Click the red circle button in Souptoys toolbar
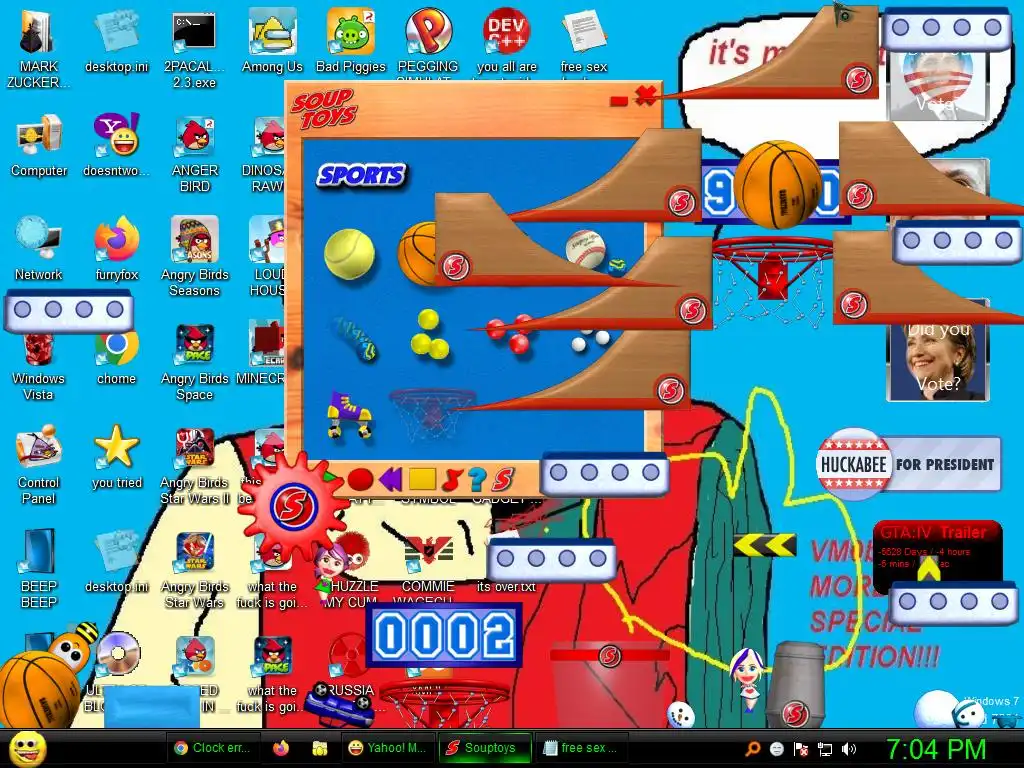1024x768 pixels. tap(360, 480)
